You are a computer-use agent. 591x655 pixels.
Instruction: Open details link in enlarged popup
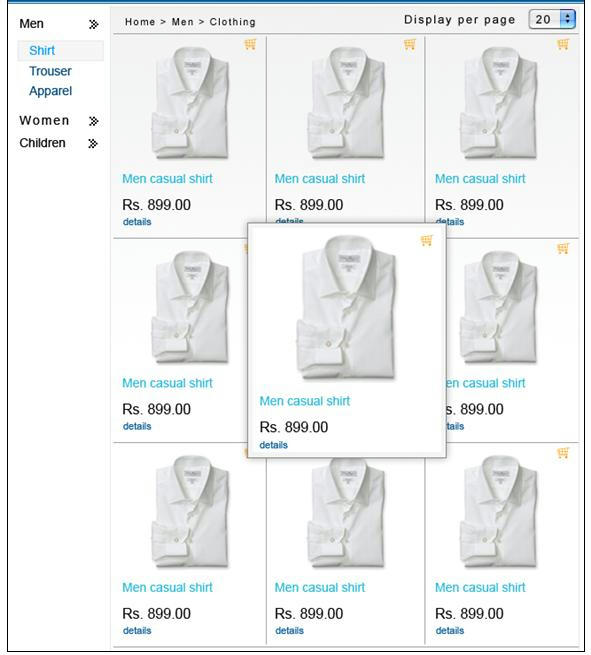(274, 445)
